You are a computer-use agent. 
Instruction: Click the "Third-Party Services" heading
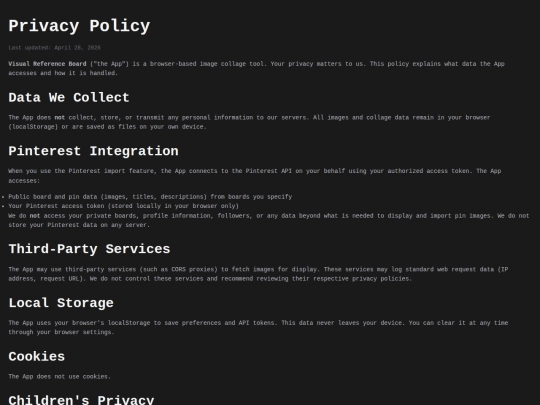89,249
